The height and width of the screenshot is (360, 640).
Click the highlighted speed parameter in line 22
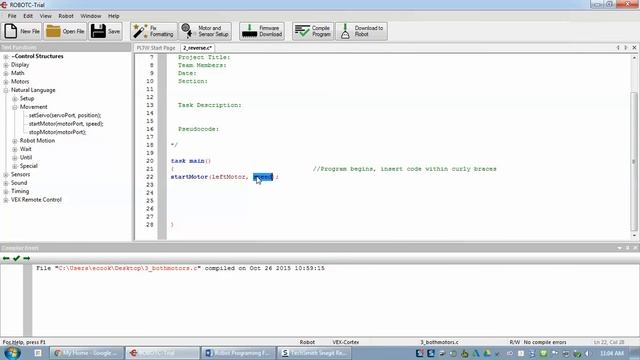(263, 177)
